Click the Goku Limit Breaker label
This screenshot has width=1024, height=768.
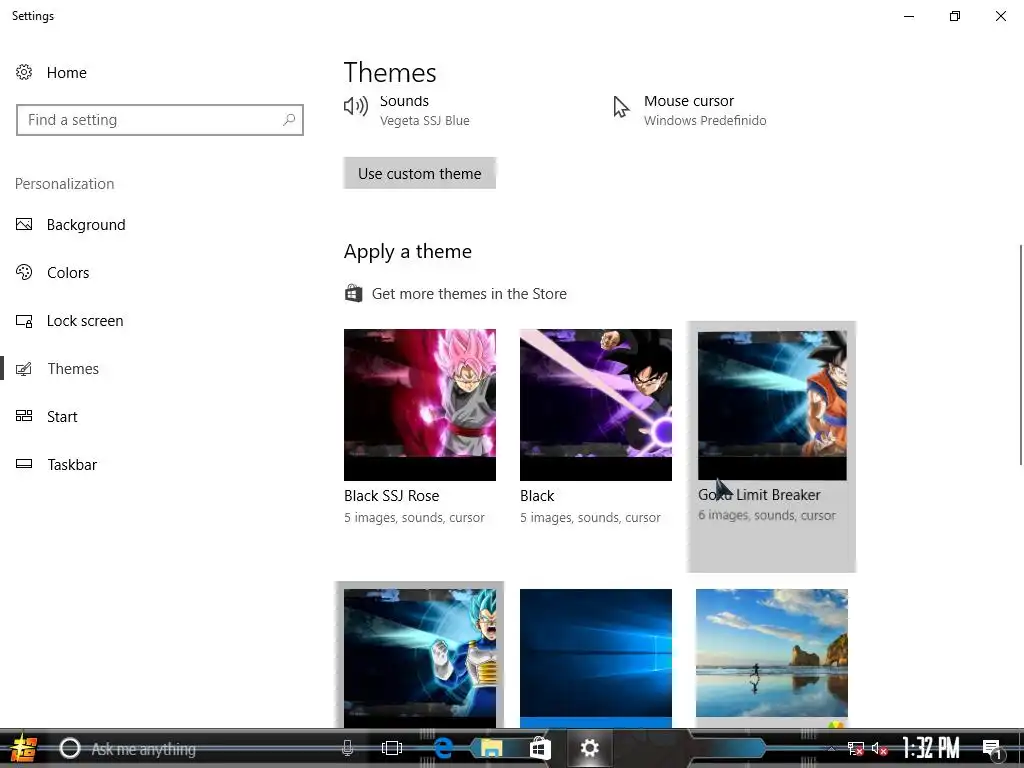pos(759,495)
